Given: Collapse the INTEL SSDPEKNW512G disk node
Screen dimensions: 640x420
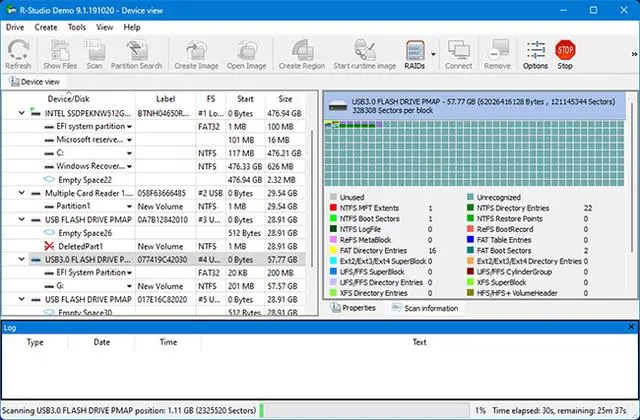Looking at the screenshot, I should point(22,114).
